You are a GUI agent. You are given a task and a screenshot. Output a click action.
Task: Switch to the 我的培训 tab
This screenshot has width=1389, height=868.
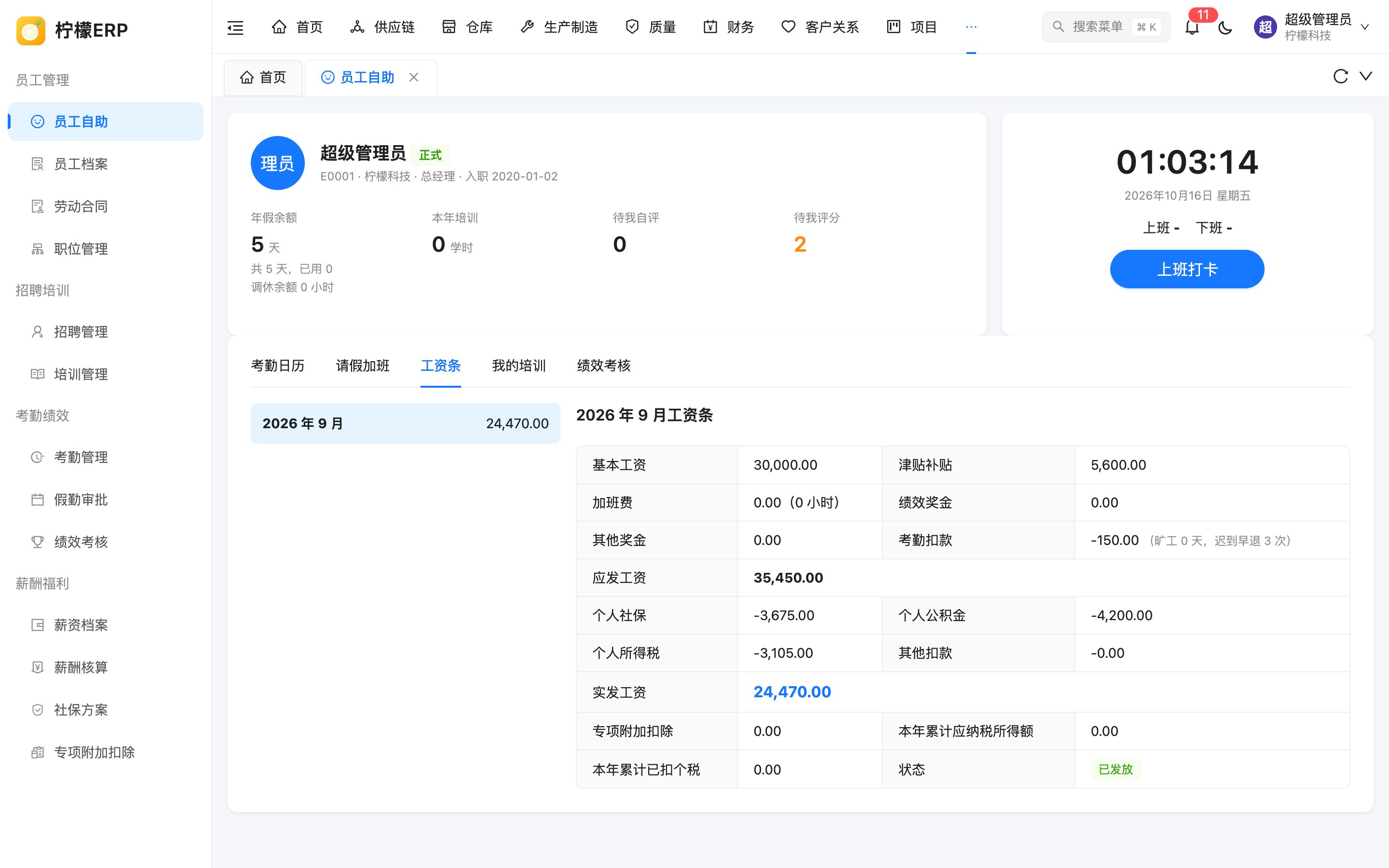[x=519, y=366]
